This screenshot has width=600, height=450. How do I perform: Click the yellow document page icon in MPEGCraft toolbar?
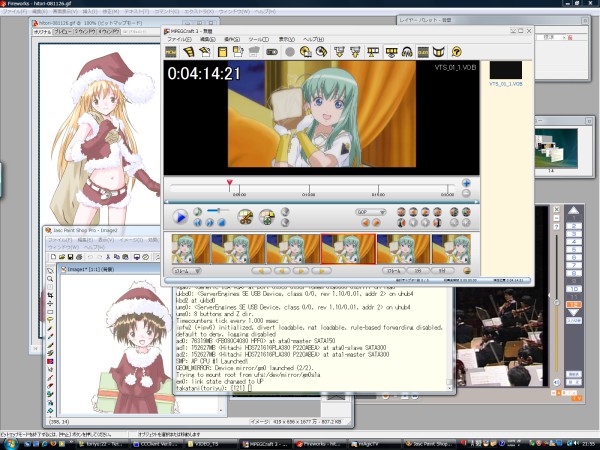click(222, 52)
